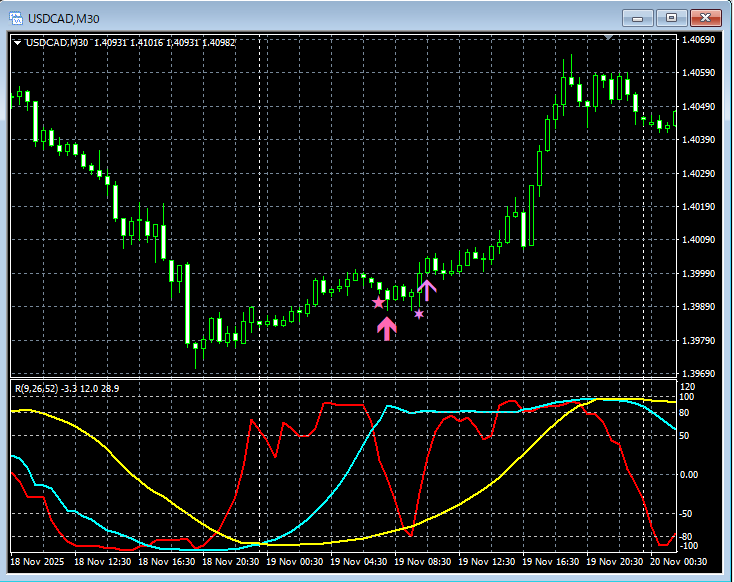Screen dimensions: 734x582
Task: Click the 1.40390 price scale label
Action: point(698,140)
